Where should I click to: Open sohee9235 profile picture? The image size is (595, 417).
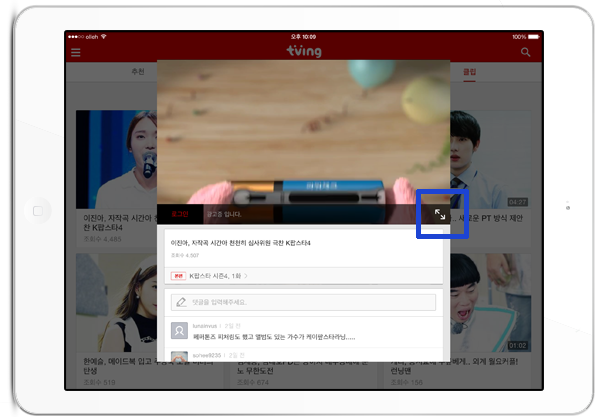pyautogui.click(x=179, y=357)
